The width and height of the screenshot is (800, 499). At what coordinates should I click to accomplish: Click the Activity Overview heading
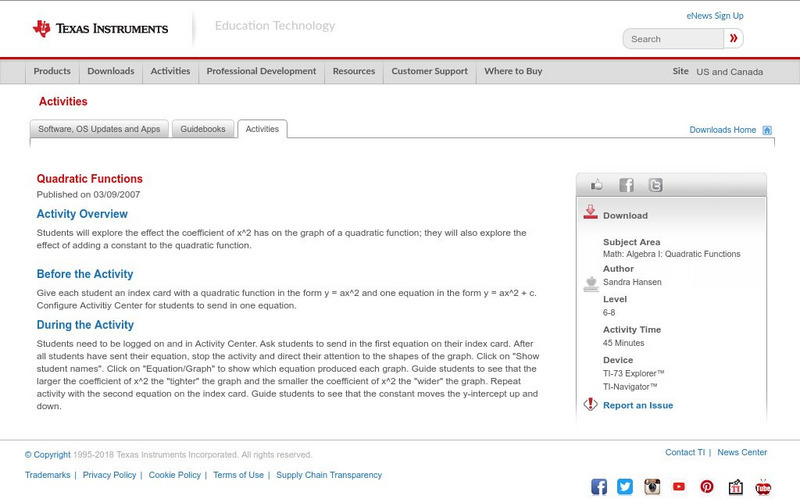coord(82,214)
